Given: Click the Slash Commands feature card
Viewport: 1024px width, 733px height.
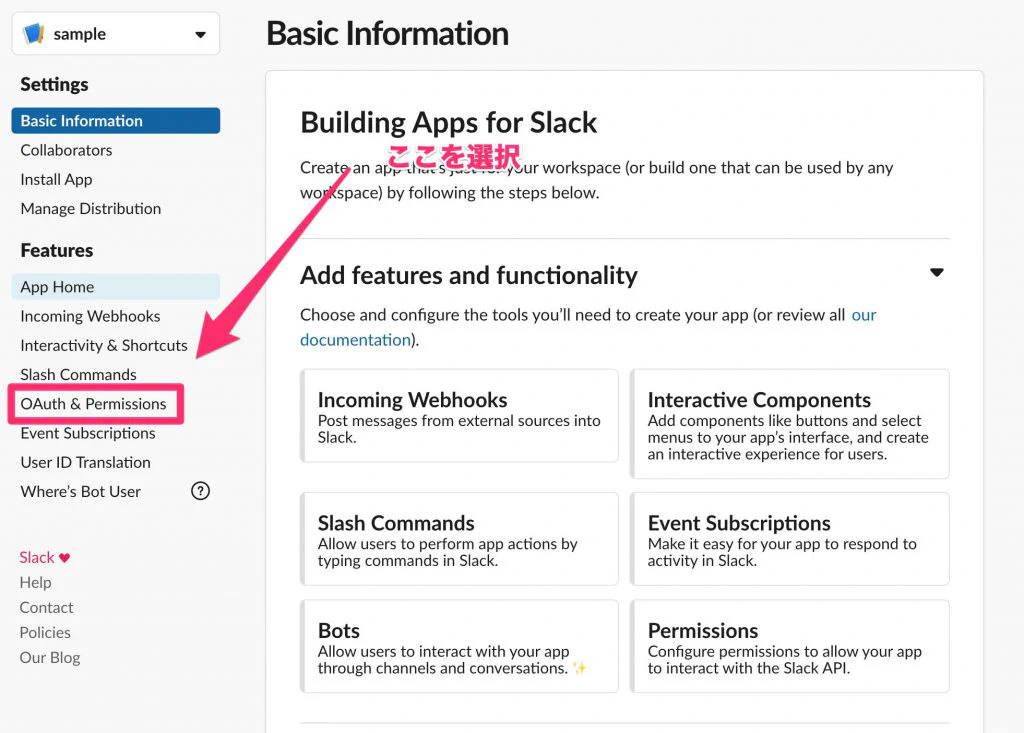Looking at the screenshot, I should click(459, 538).
